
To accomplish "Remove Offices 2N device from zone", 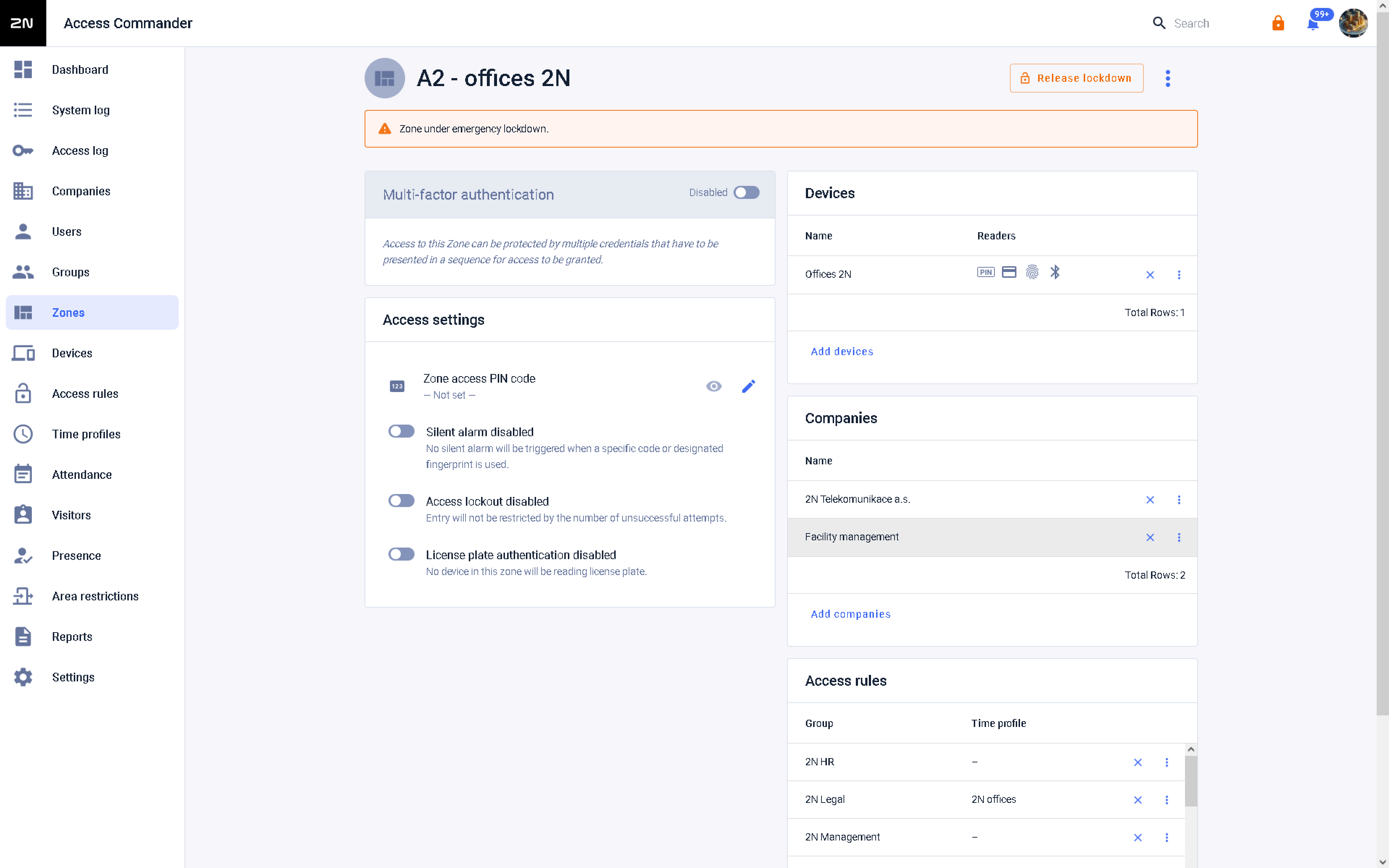I will (1150, 275).
